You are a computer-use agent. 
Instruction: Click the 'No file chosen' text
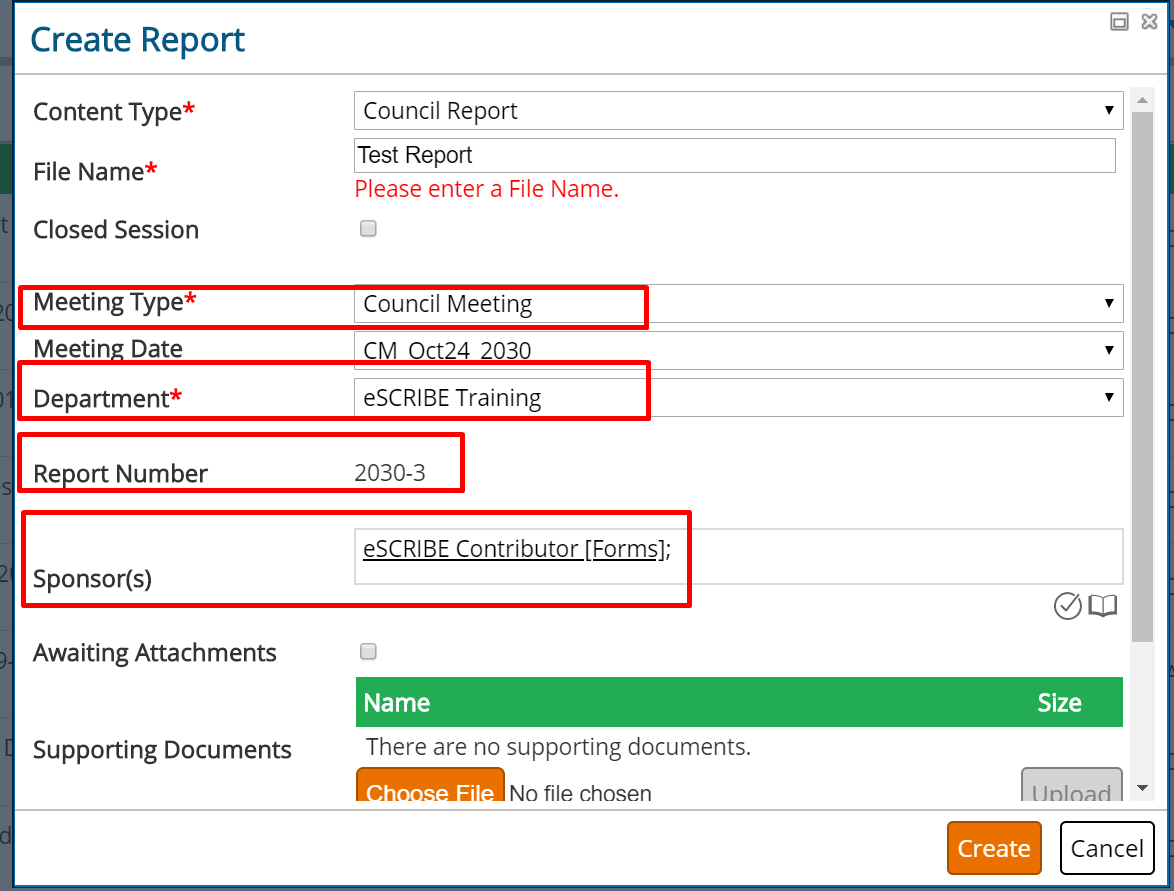pyautogui.click(x=580, y=793)
